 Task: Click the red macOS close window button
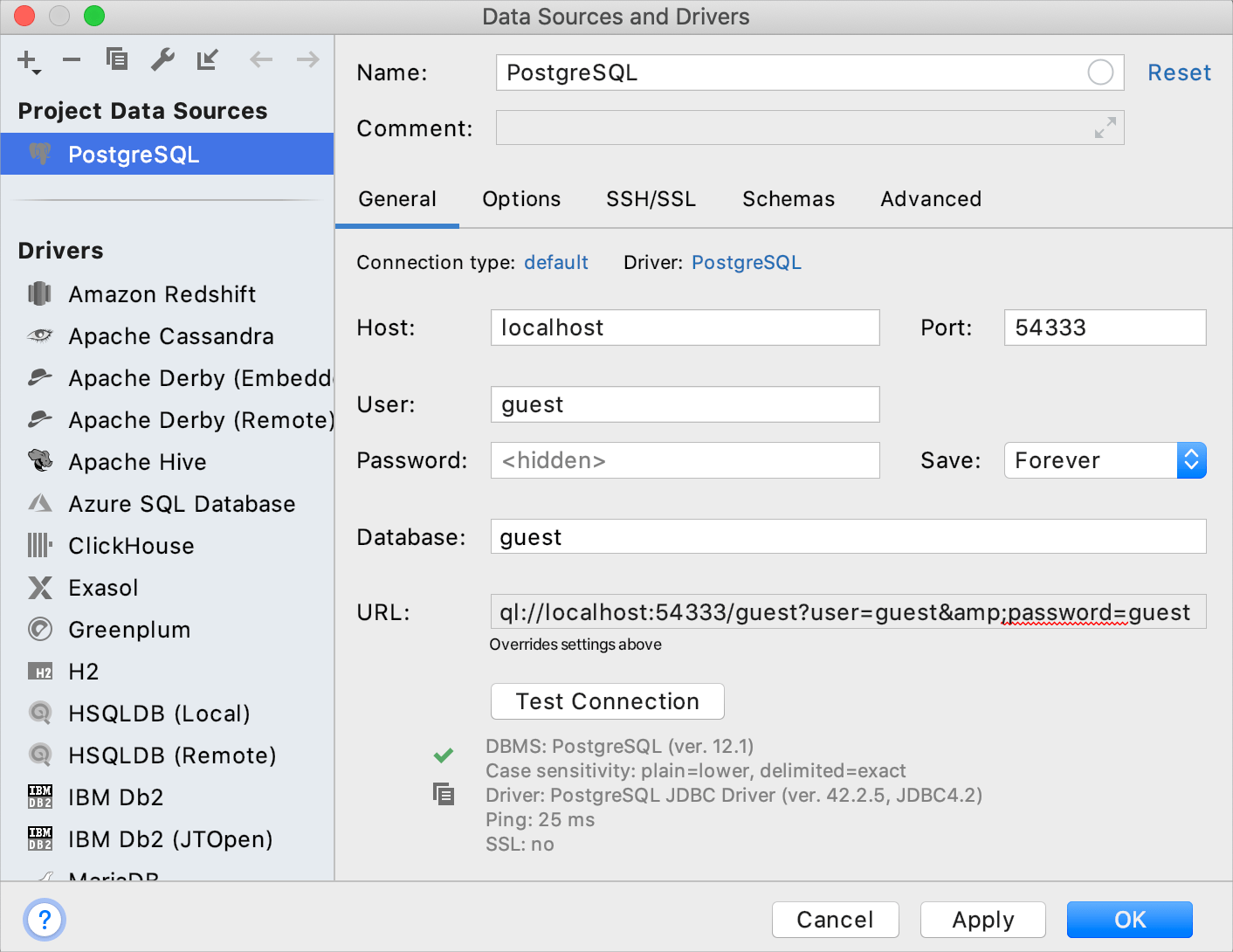pyautogui.click(x=24, y=16)
